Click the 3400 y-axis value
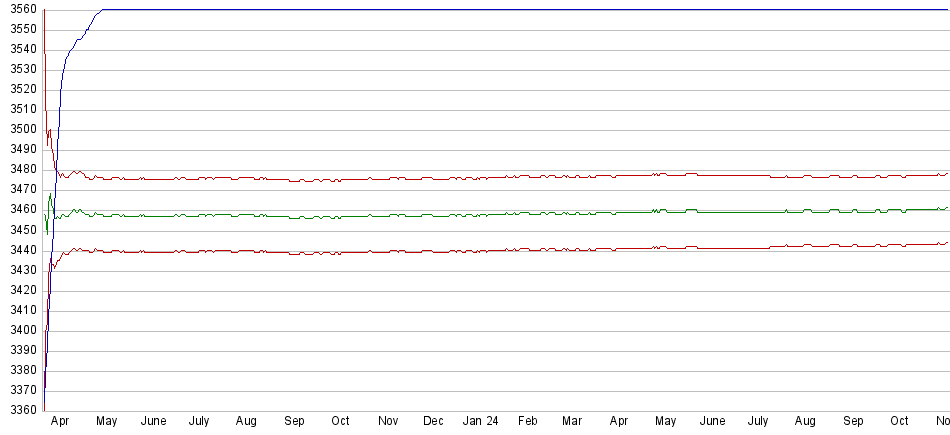This screenshot has width=950, height=435. click(x=20, y=330)
